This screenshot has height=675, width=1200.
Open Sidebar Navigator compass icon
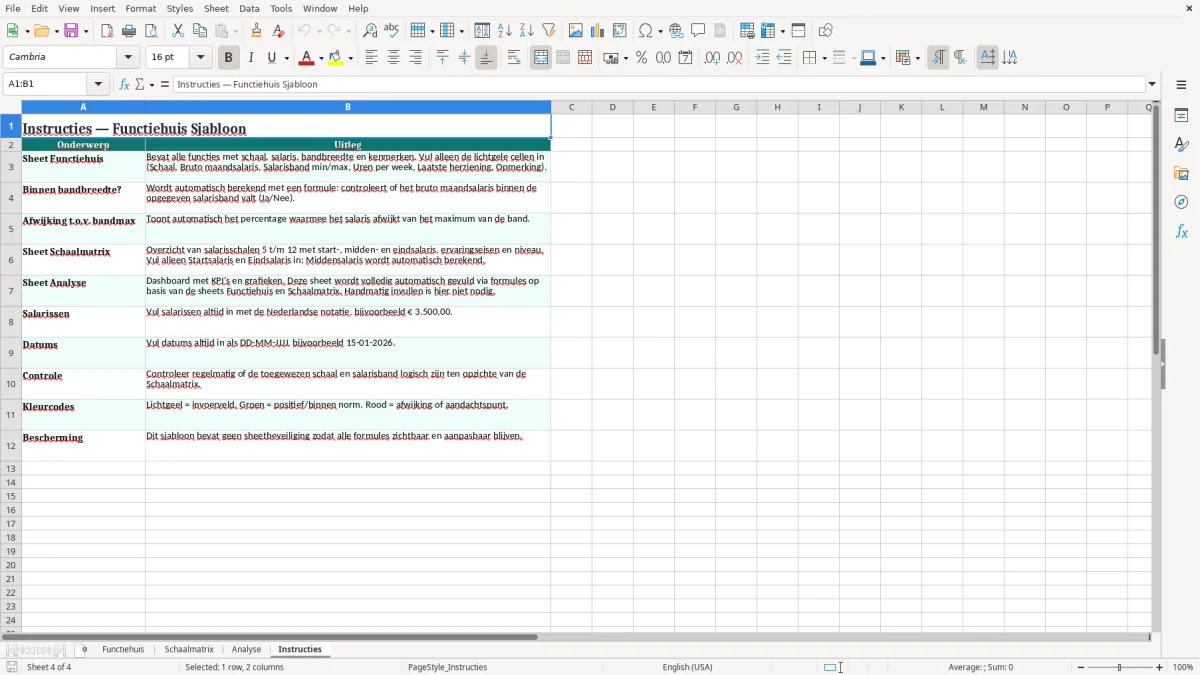click(x=1181, y=203)
